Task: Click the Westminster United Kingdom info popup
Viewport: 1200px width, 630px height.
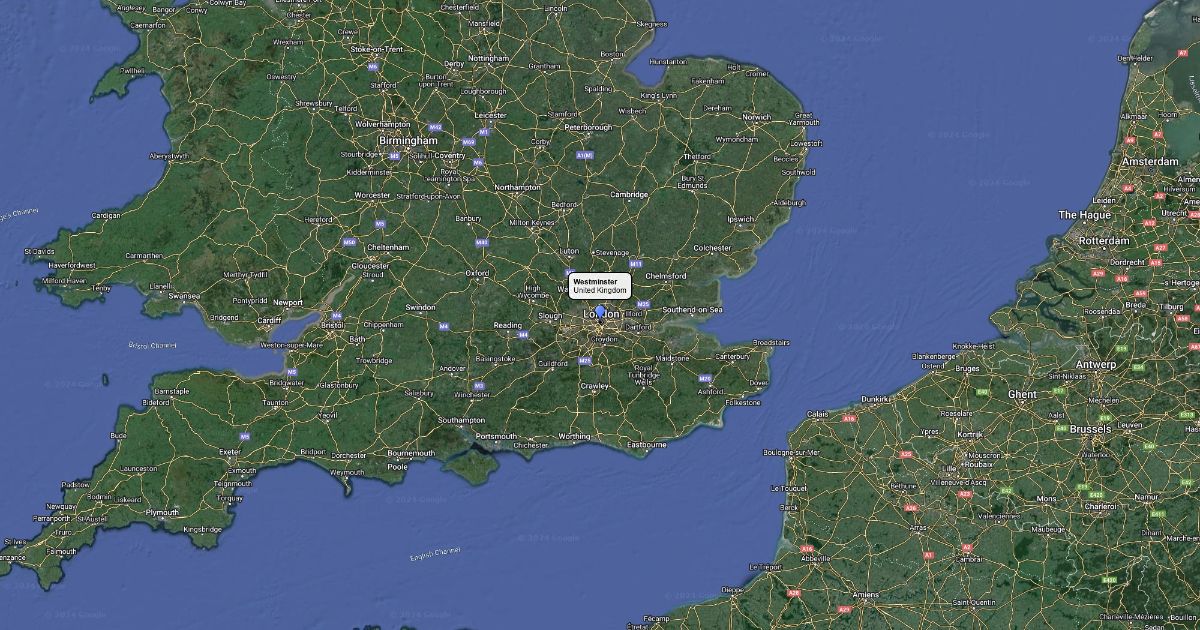Action: click(600, 286)
